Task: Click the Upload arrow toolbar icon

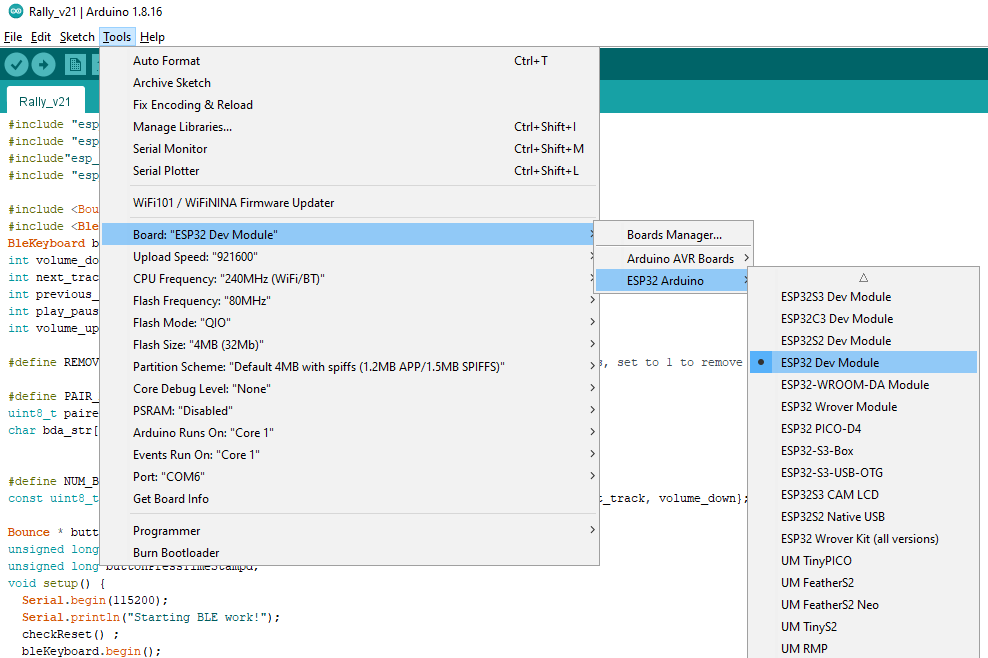Action: tap(43, 64)
